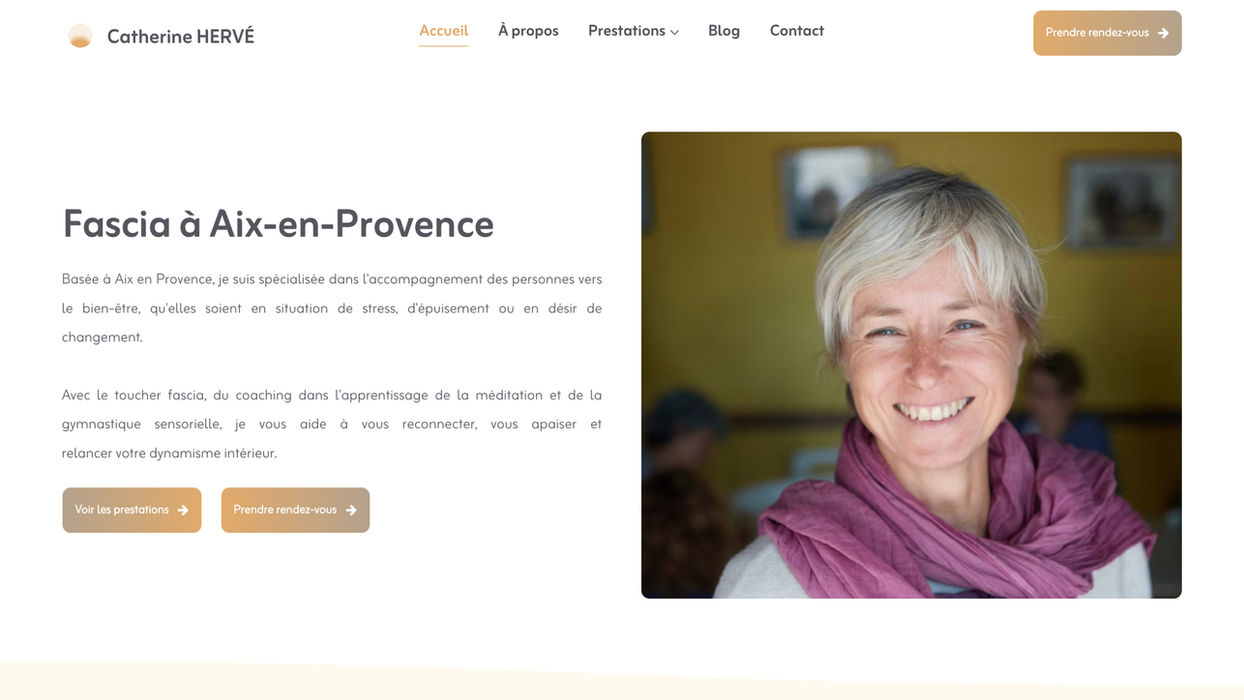Viewport: 1244px width, 700px height.
Task: Open the Contact page
Action: 797,31
